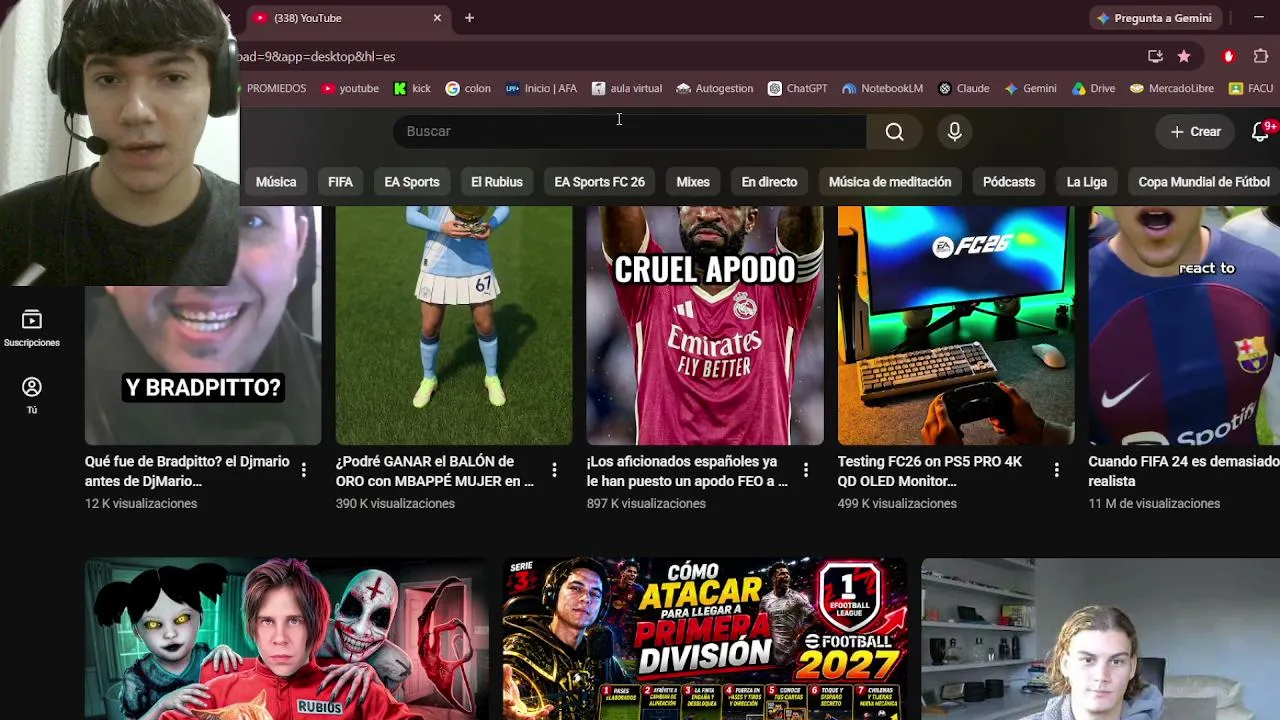Open the Inicio | AFA bookmark
Screen dimensions: 1280x720
(541, 88)
